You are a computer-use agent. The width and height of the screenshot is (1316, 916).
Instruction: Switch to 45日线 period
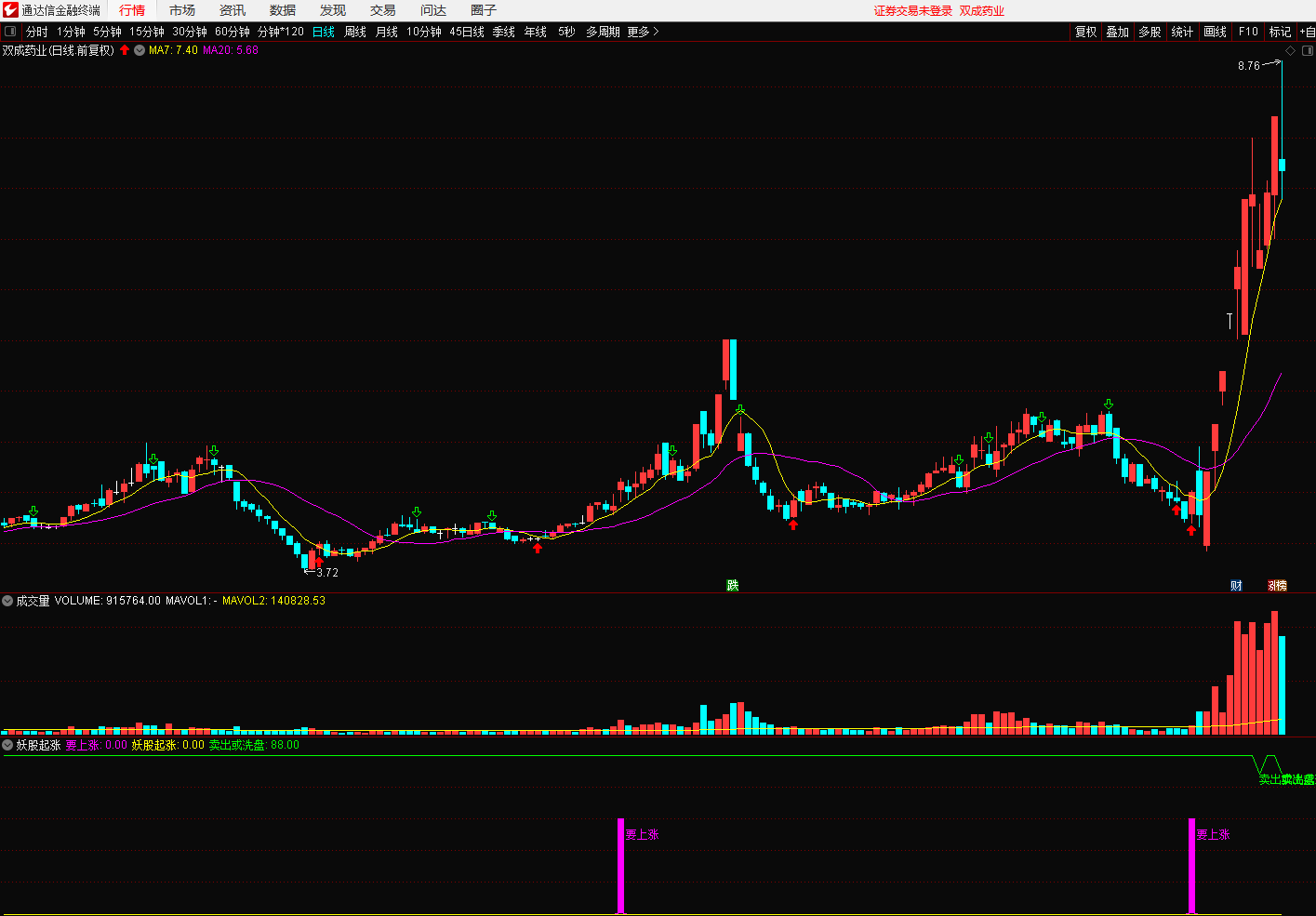click(x=467, y=32)
